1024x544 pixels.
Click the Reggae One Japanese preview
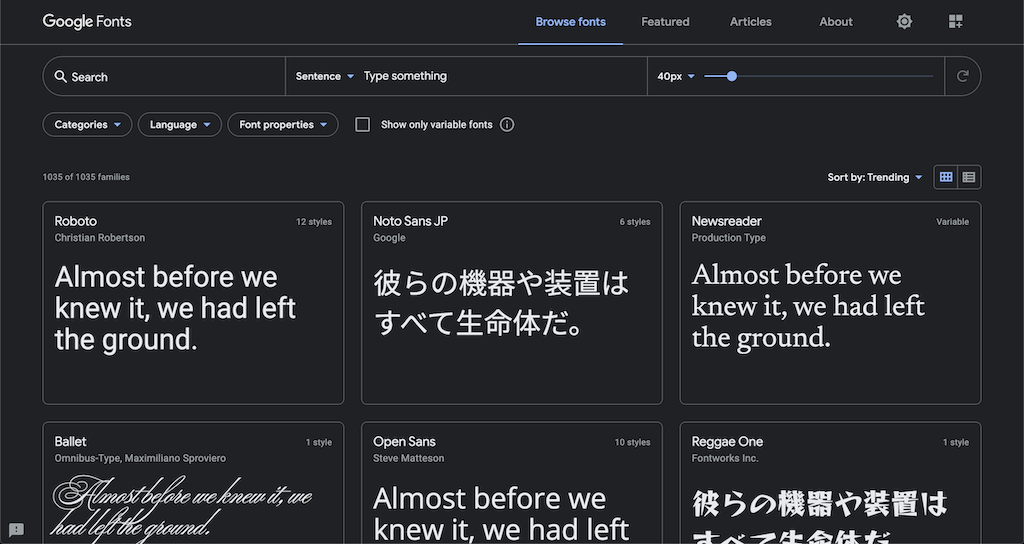(x=820, y=519)
